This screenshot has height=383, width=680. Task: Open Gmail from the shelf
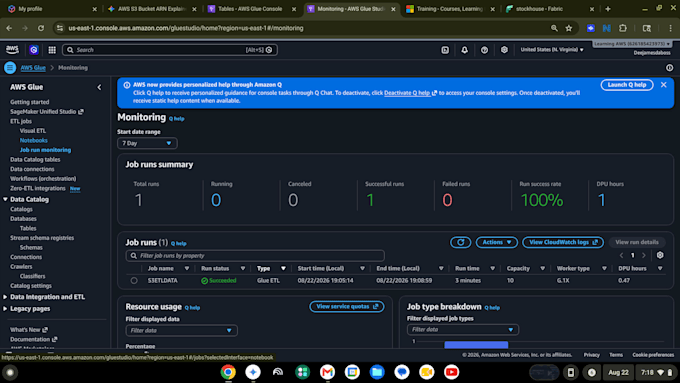pos(327,372)
